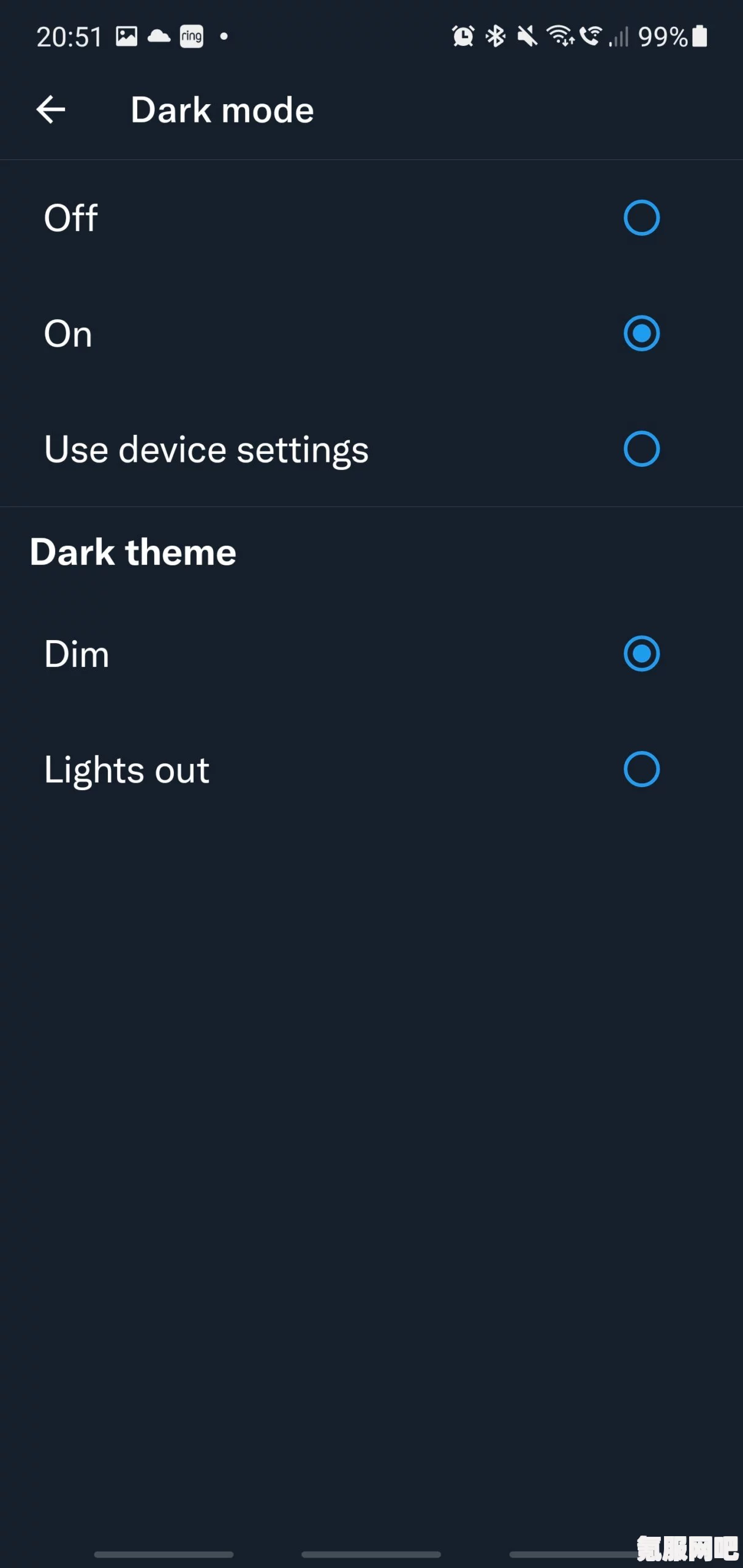Choose the Lights out radio button
The image size is (743, 1568).
click(x=641, y=769)
